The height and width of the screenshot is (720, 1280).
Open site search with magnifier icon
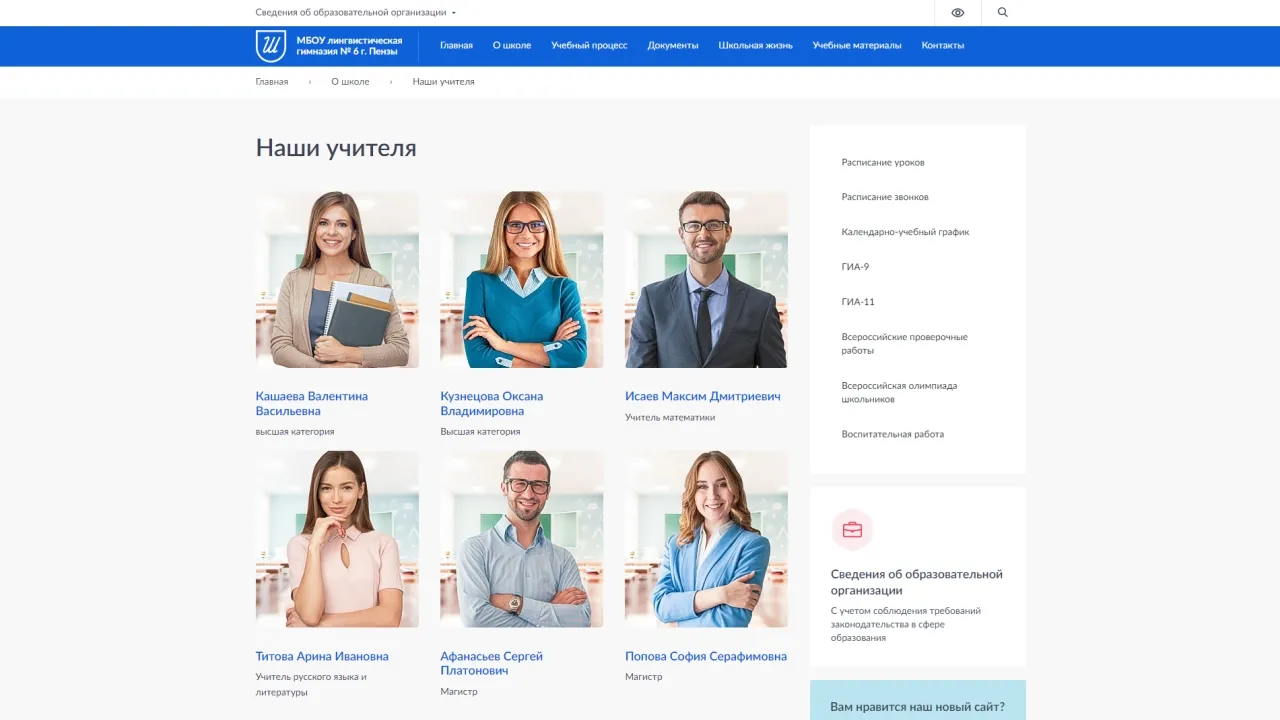(x=1003, y=13)
